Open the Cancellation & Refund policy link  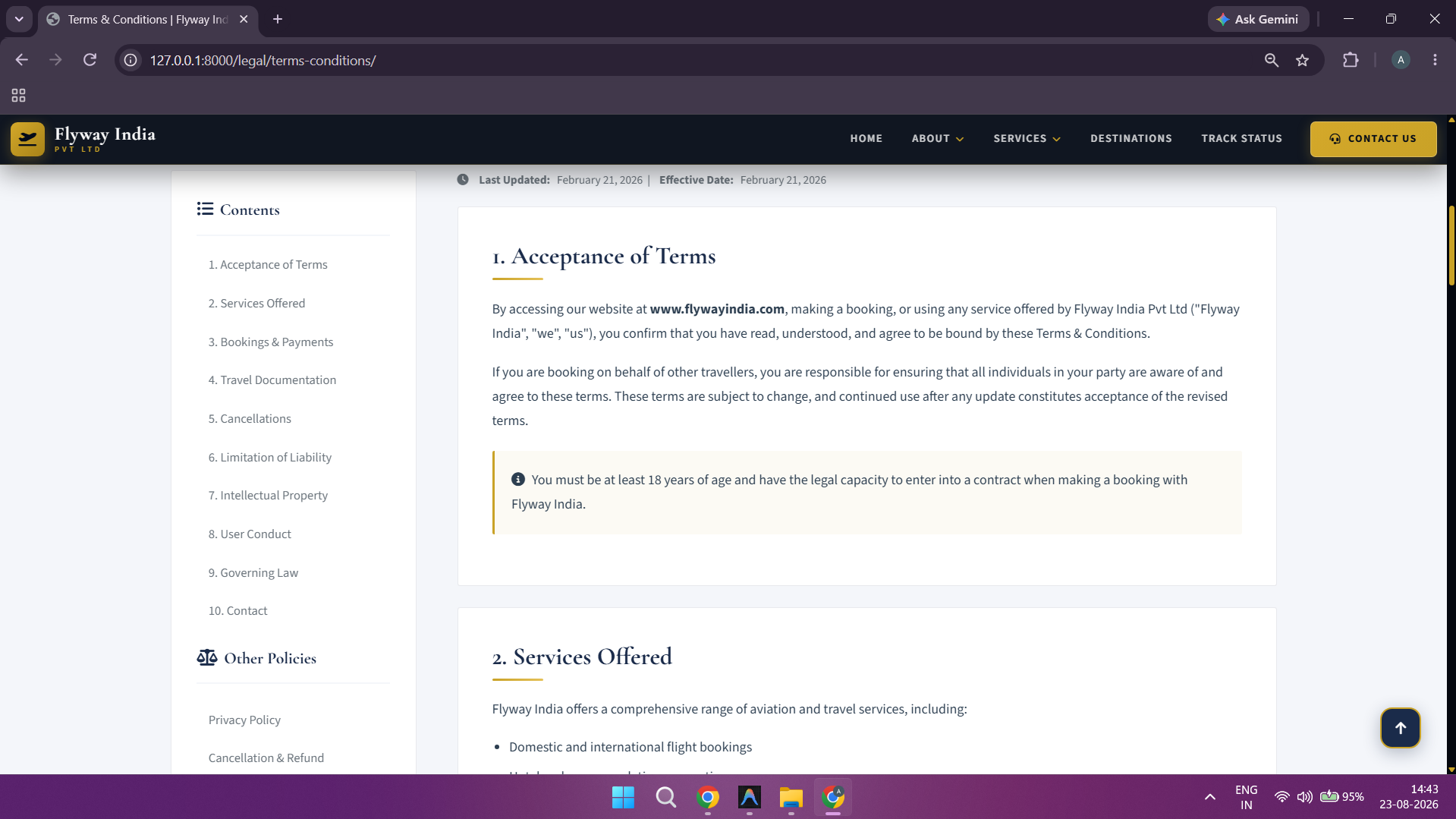[x=266, y=758]
